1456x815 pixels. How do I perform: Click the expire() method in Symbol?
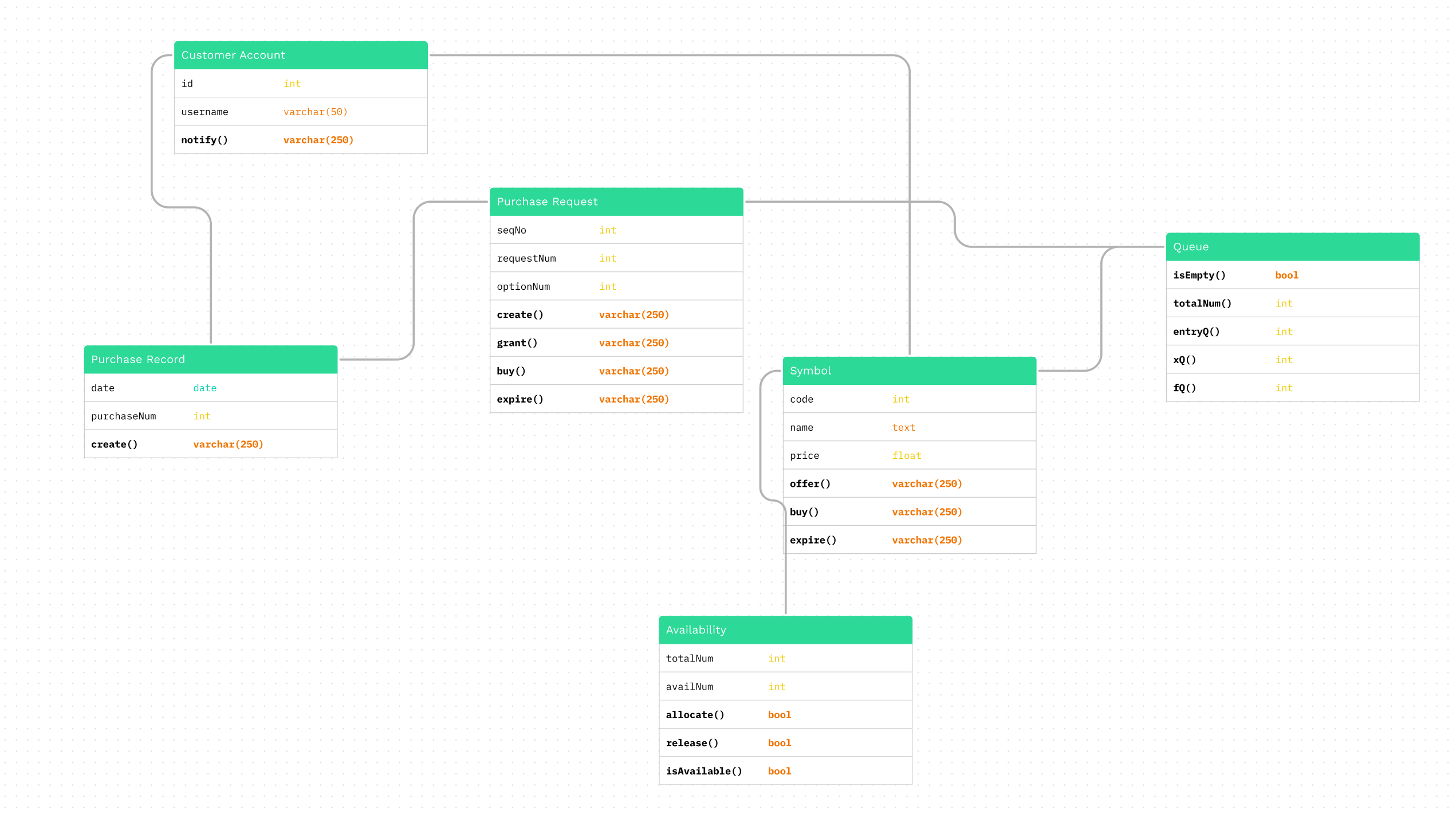859,540
